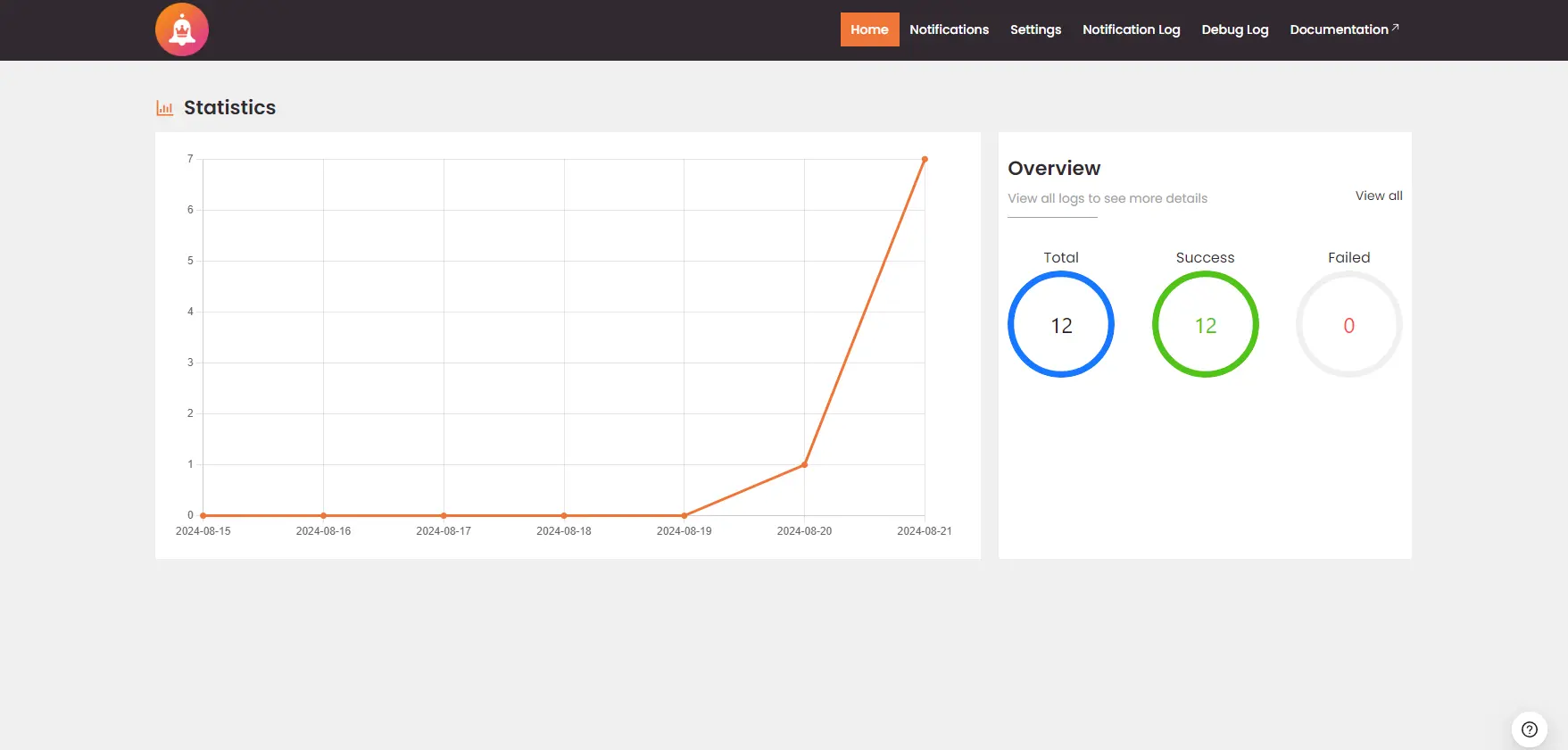The height and width of the screenshot is (750, 1568).
Task: Open the Documentation link
Action: click(x=1339, y=29)
